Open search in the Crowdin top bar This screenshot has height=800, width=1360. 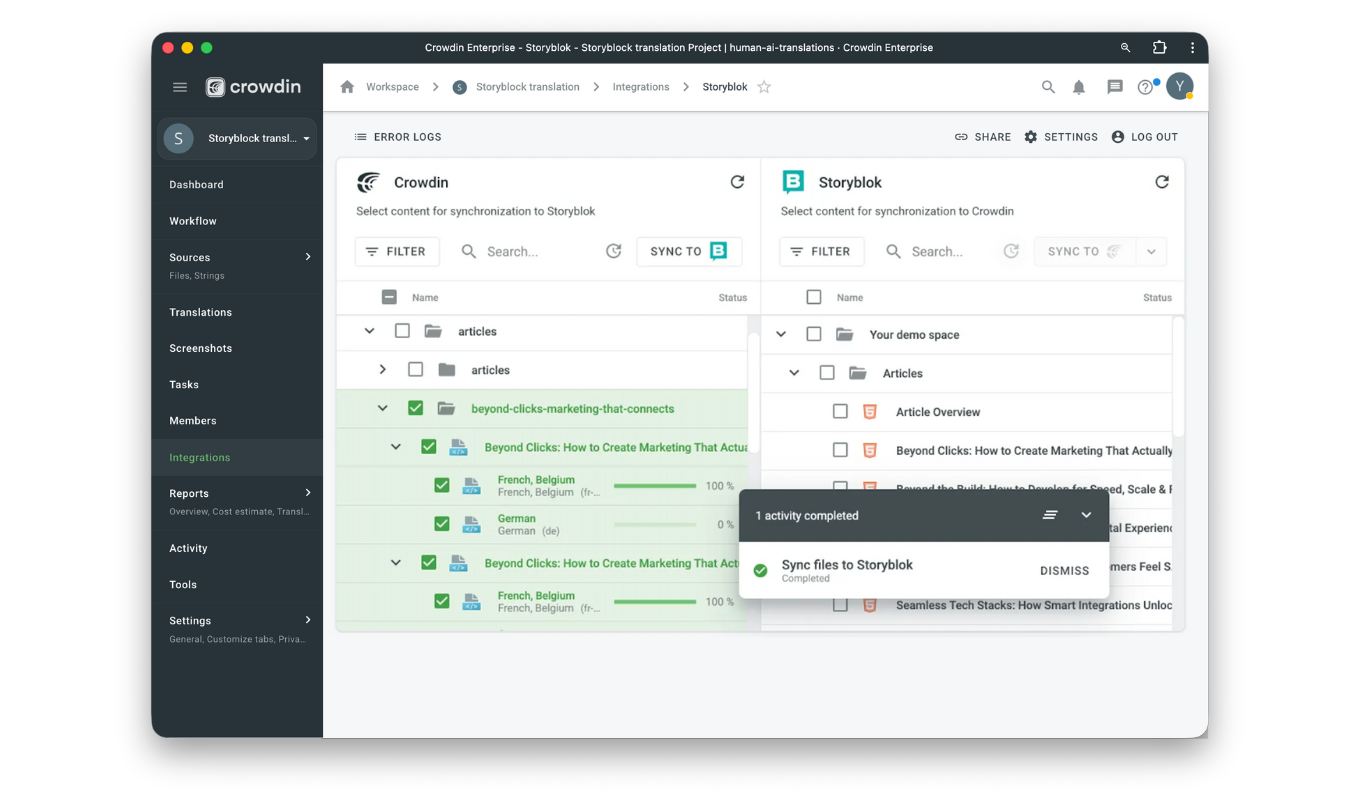tap(1048, 87)
